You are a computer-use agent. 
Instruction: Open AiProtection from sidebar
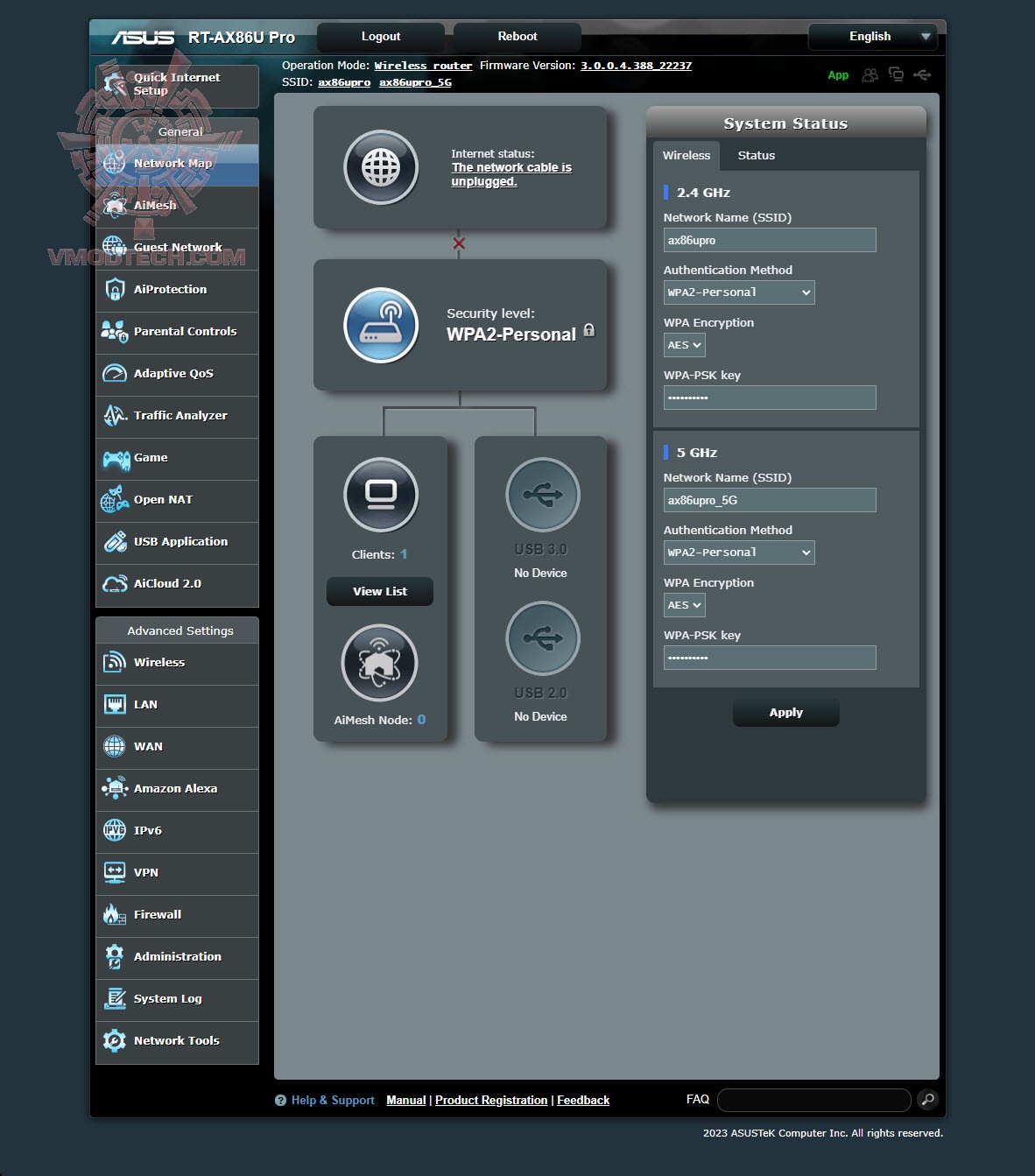click(177, 290)
